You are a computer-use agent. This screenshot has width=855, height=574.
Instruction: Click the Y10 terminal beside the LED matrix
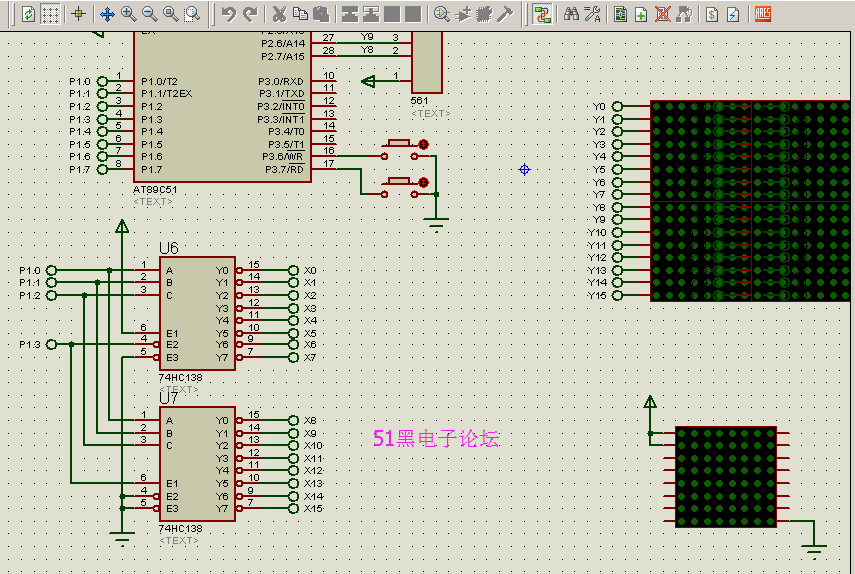[x=617, y=233]
